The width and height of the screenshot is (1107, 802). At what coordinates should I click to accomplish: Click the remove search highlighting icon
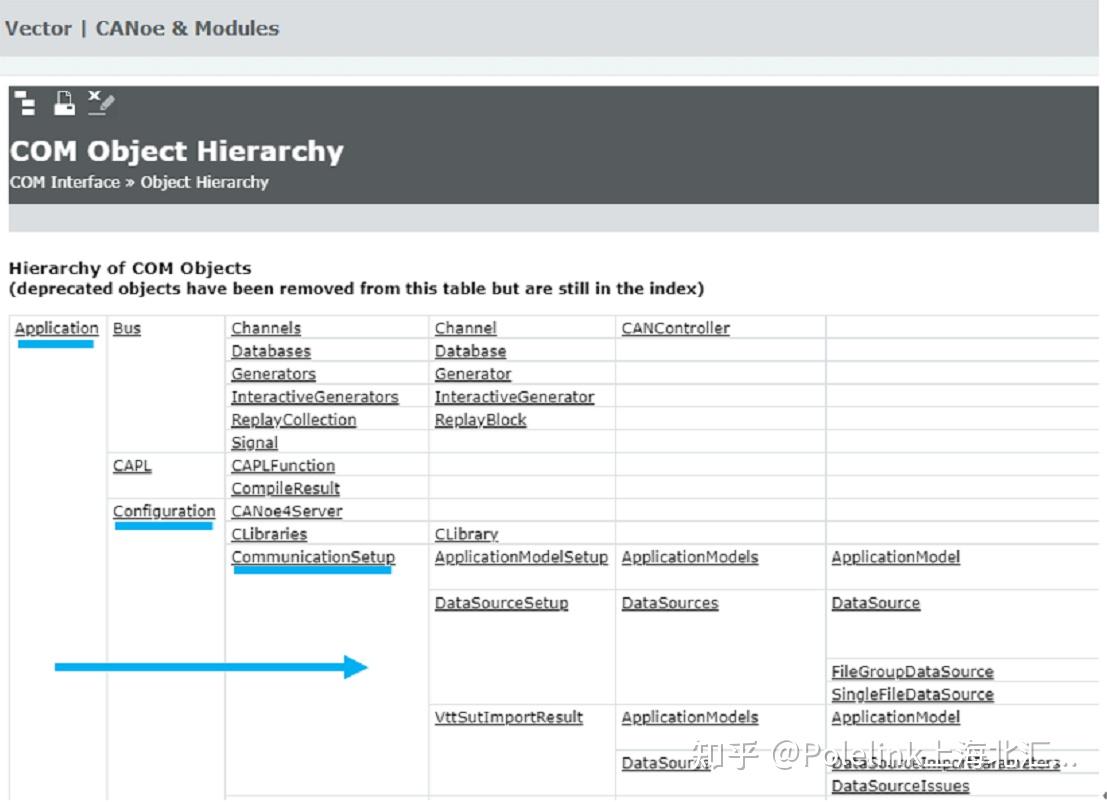[101, 102]
